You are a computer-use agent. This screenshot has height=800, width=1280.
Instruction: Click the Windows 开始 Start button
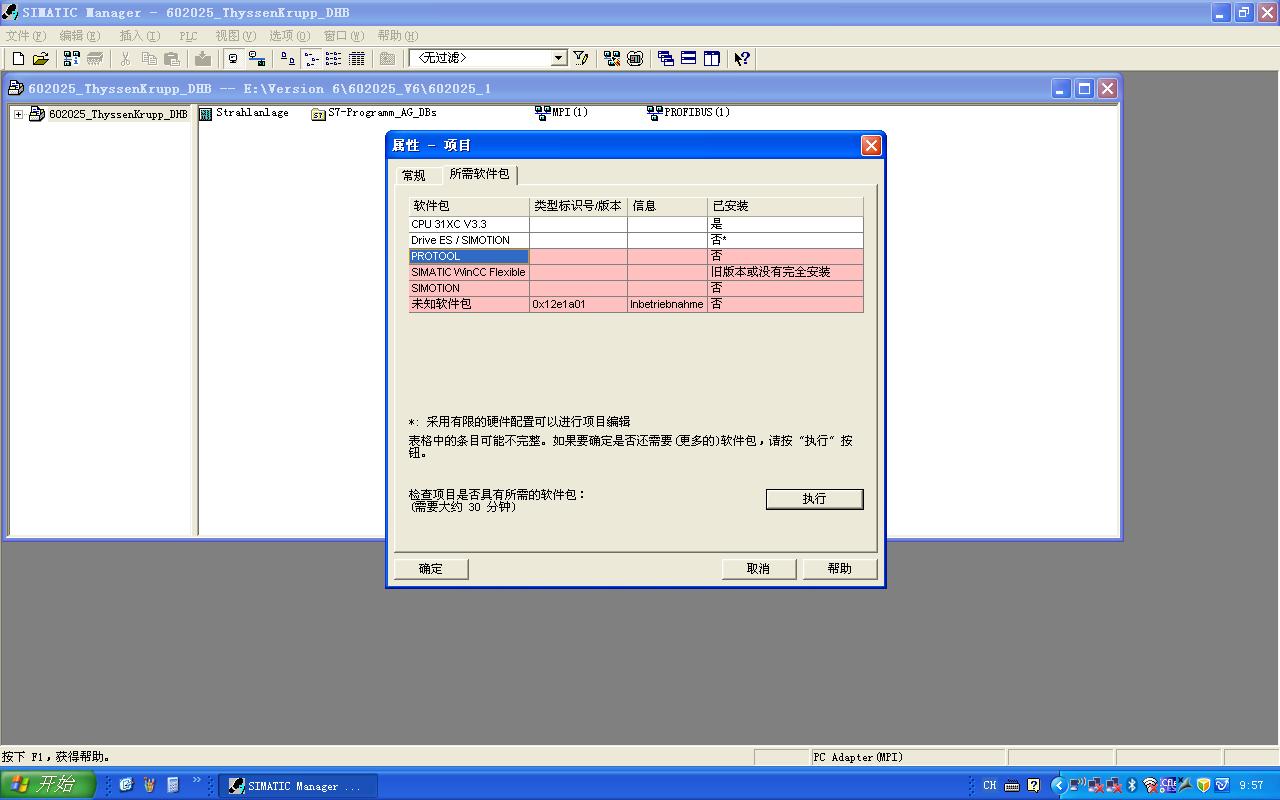[48, 785]
